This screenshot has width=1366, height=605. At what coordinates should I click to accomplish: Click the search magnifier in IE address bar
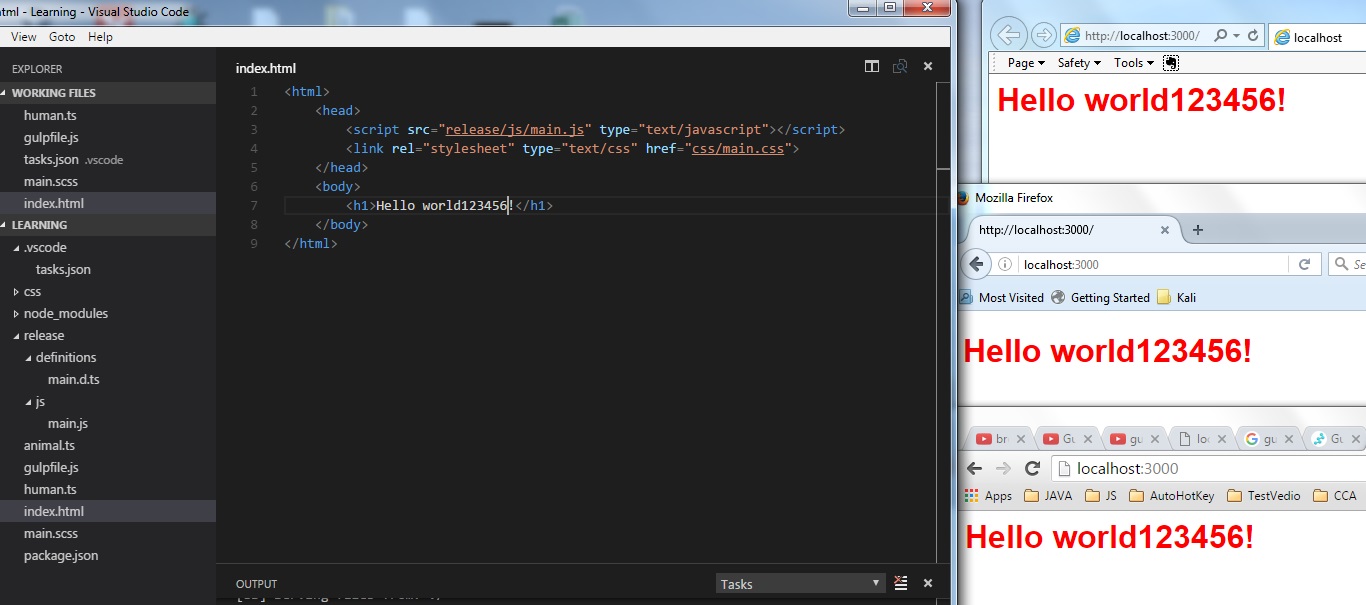tap(1220, 35)
